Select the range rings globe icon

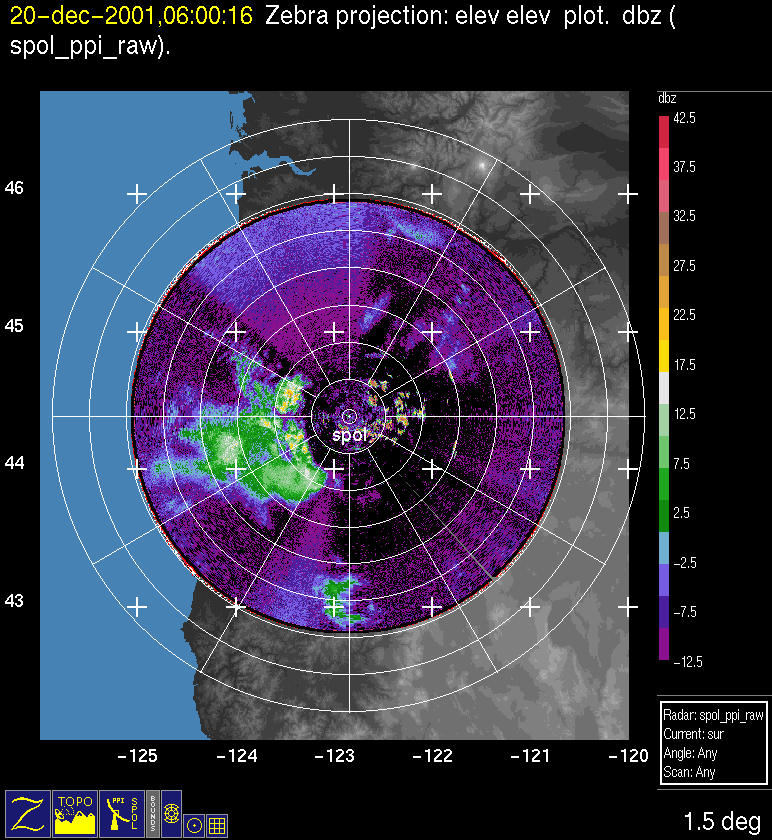[171, 813]
